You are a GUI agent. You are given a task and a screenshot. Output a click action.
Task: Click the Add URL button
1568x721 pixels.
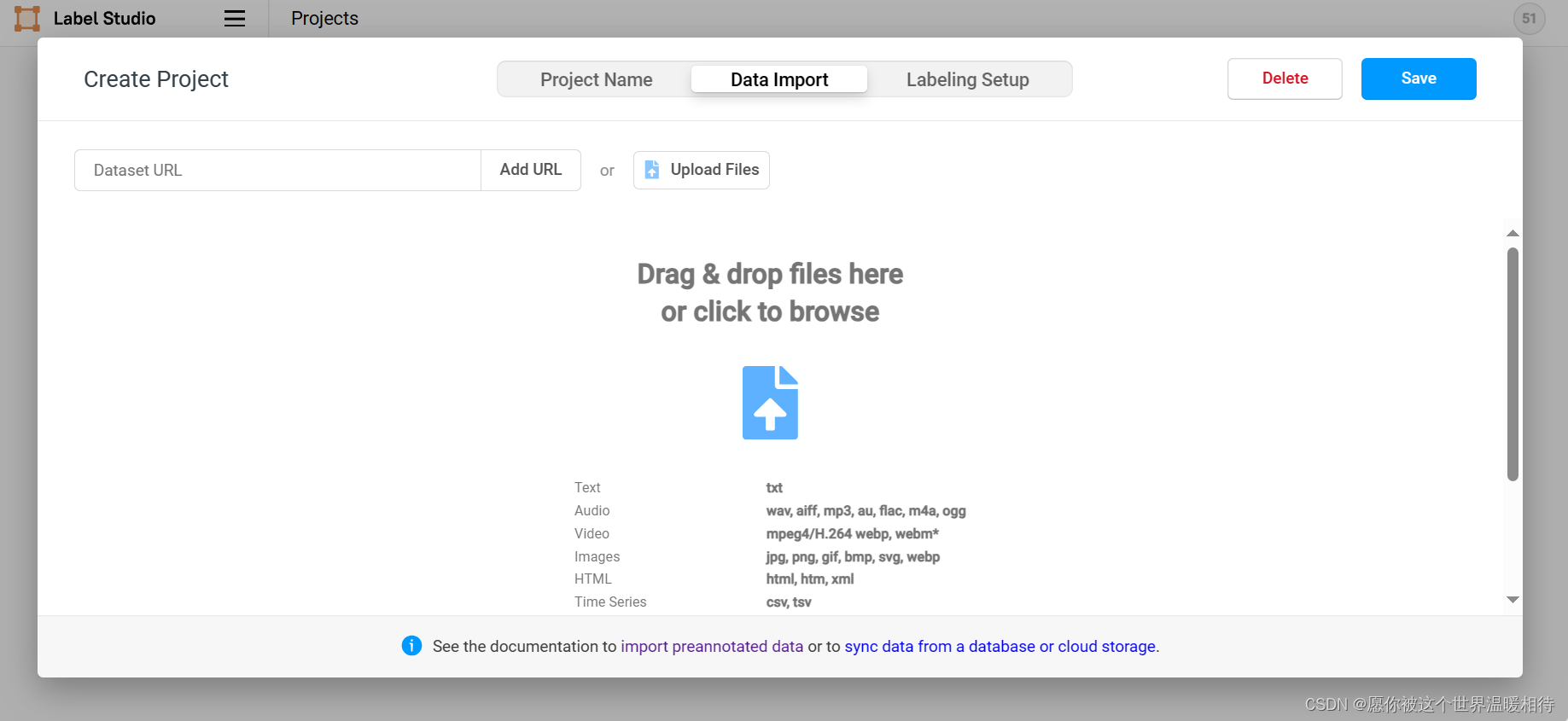tap(531, 170)
